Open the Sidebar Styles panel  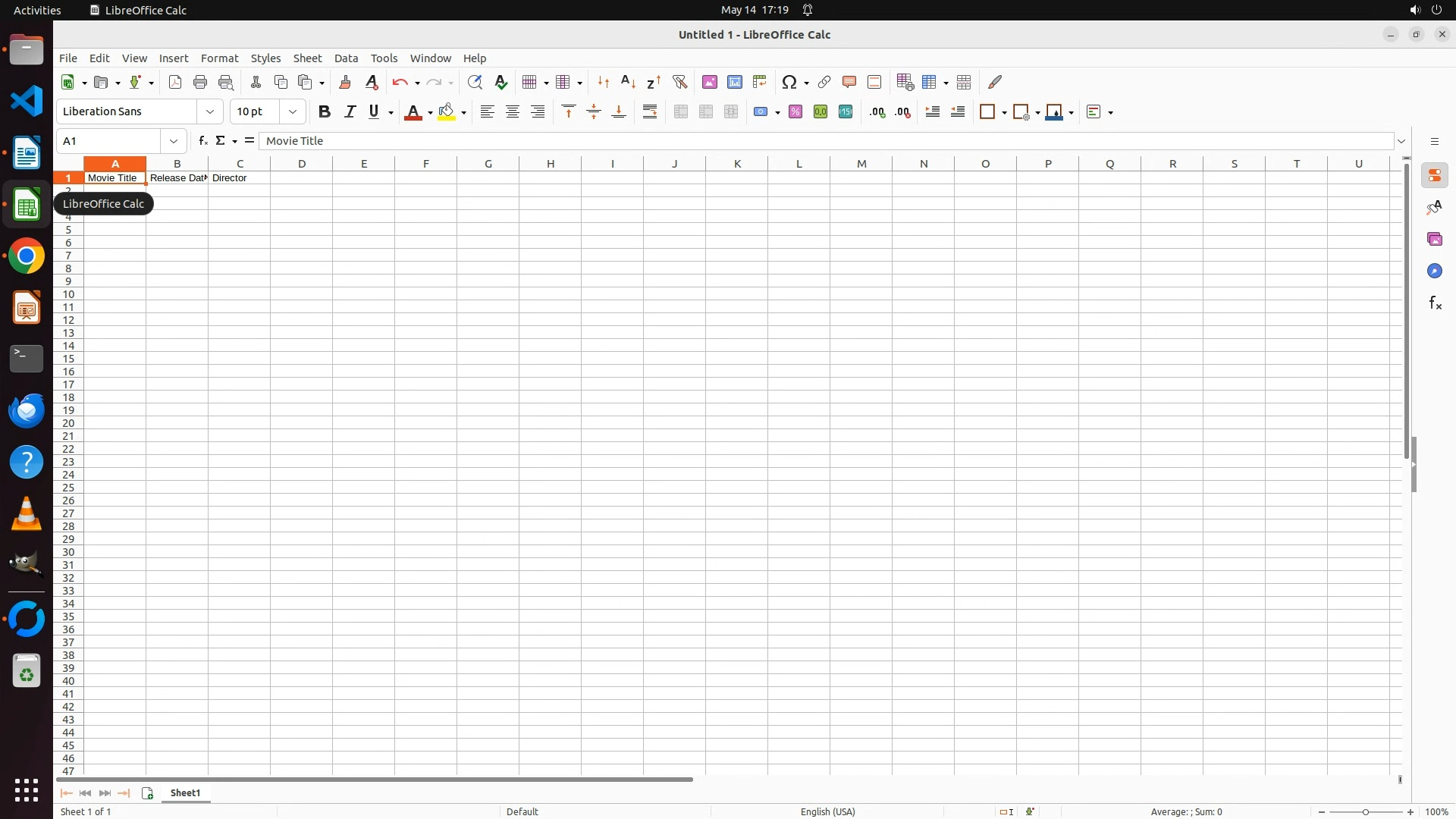(x=1435, y=208)
